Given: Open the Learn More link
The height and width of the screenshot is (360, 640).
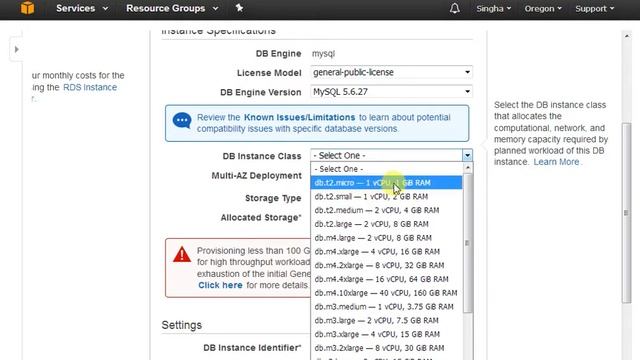Looking at the screenshot, I should pyautogui.click(x=556, y=162).
